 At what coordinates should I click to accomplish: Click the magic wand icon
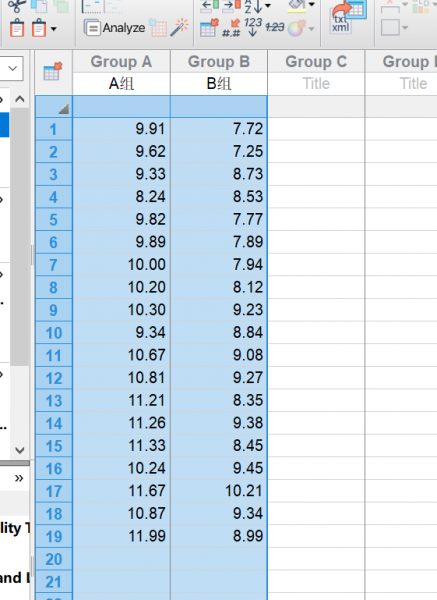click(x=179, y=28)
